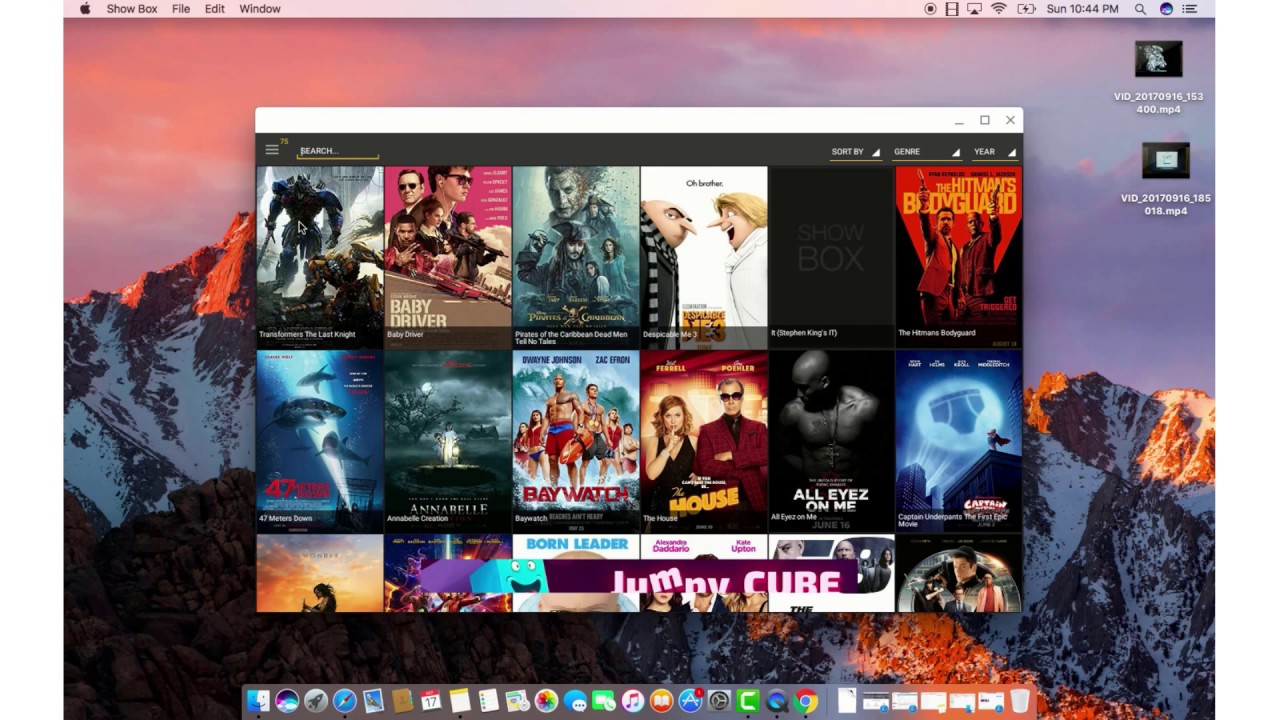Close the Show Box window
1280x720 pixels.
point(1010,120)
